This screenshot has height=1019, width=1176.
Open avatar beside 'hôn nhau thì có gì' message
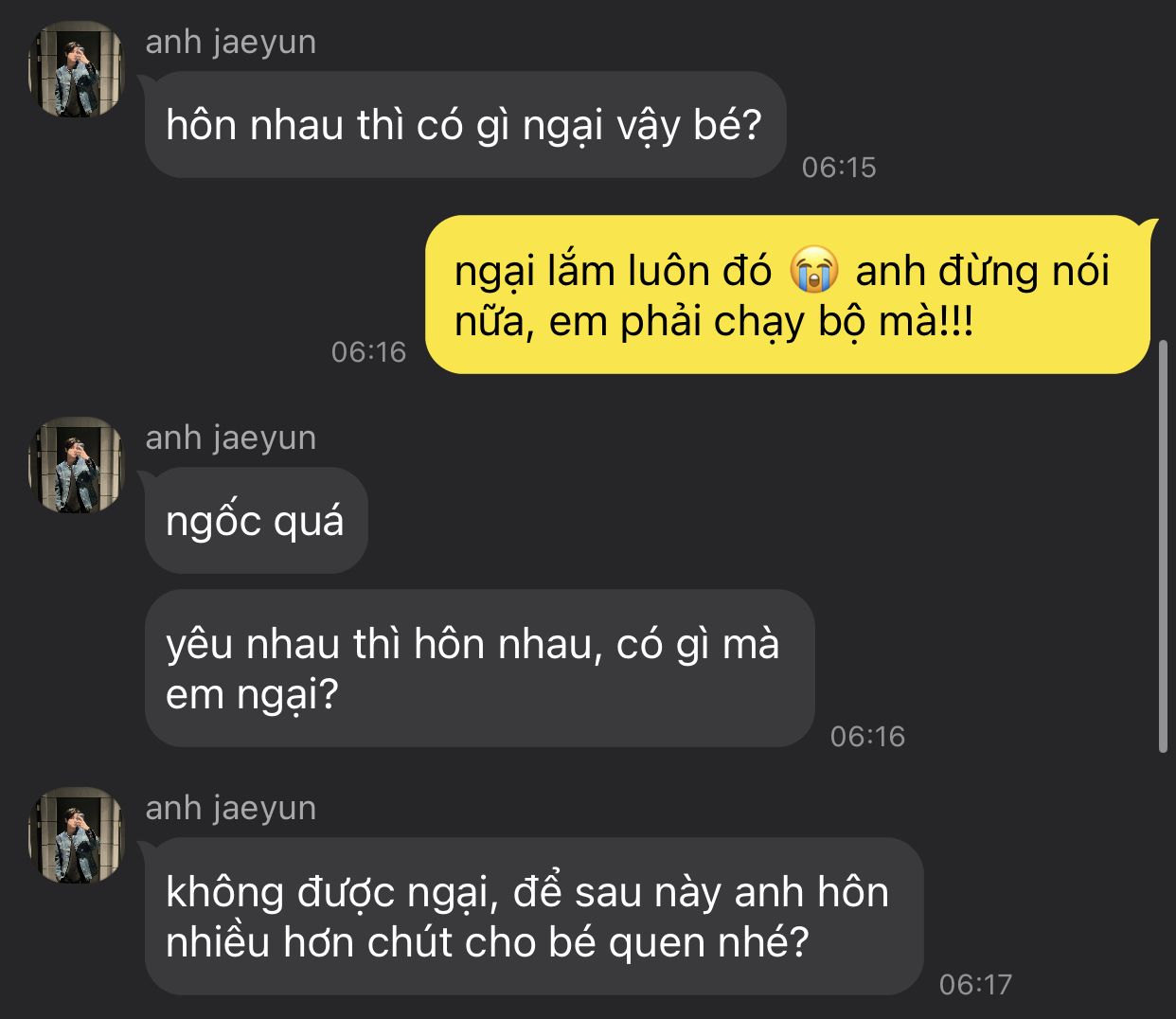pos(76,70)
